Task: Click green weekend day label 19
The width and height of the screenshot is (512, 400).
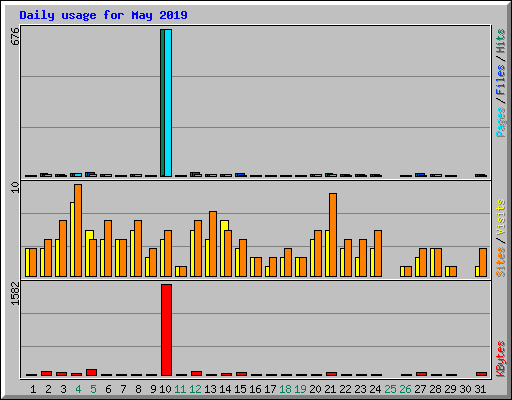Action: (x=300, y=389)
